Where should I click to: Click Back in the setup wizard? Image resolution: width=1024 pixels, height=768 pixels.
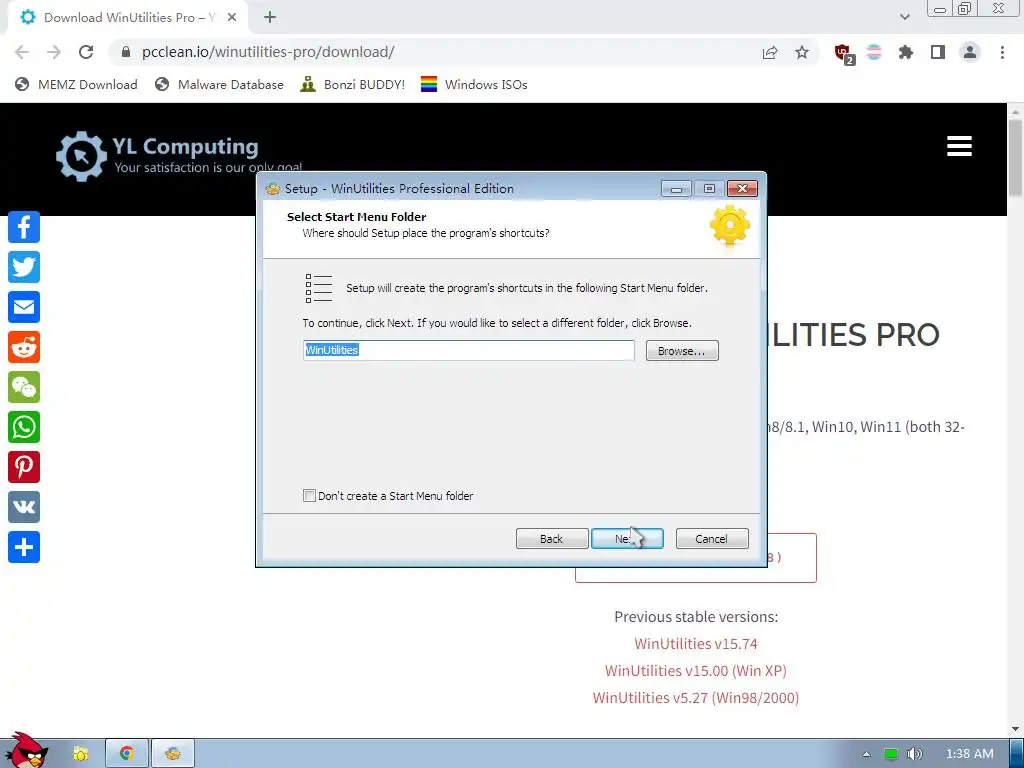point(552,539)
